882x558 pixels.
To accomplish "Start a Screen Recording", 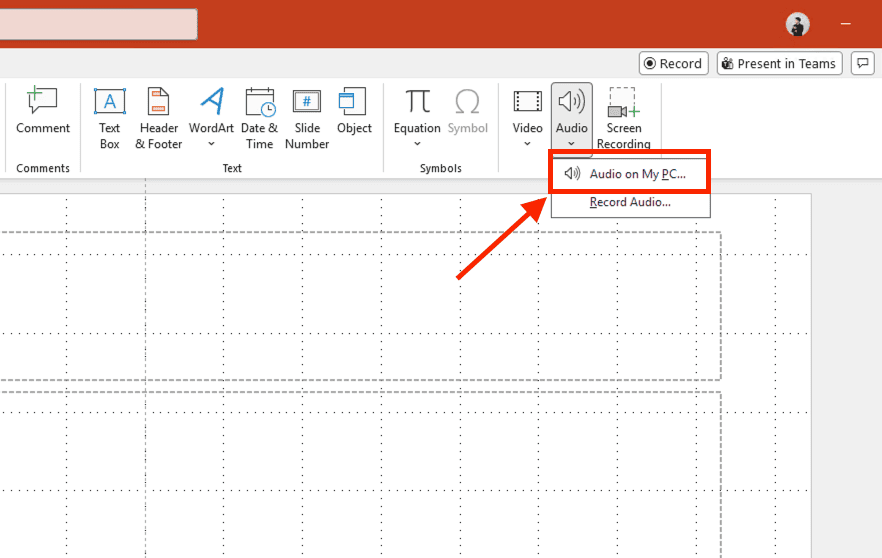I will [x=623, y=118].
